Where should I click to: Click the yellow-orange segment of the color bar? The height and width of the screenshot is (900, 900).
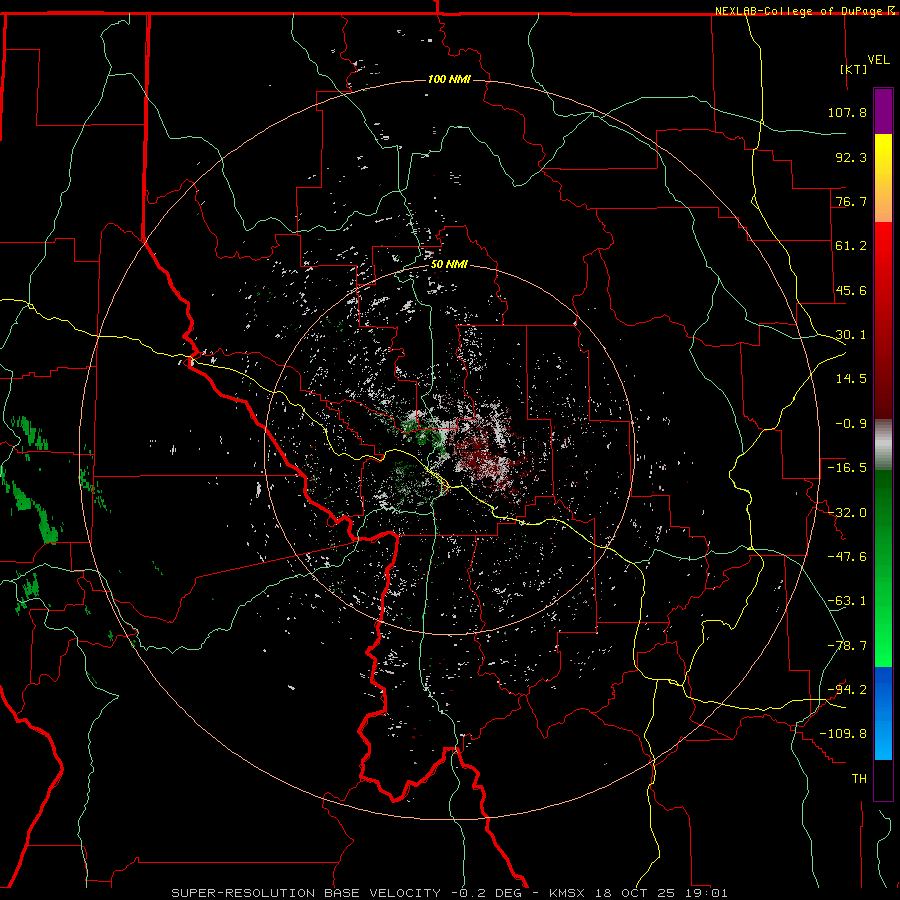pyautogui.click(x=883, y=178)
